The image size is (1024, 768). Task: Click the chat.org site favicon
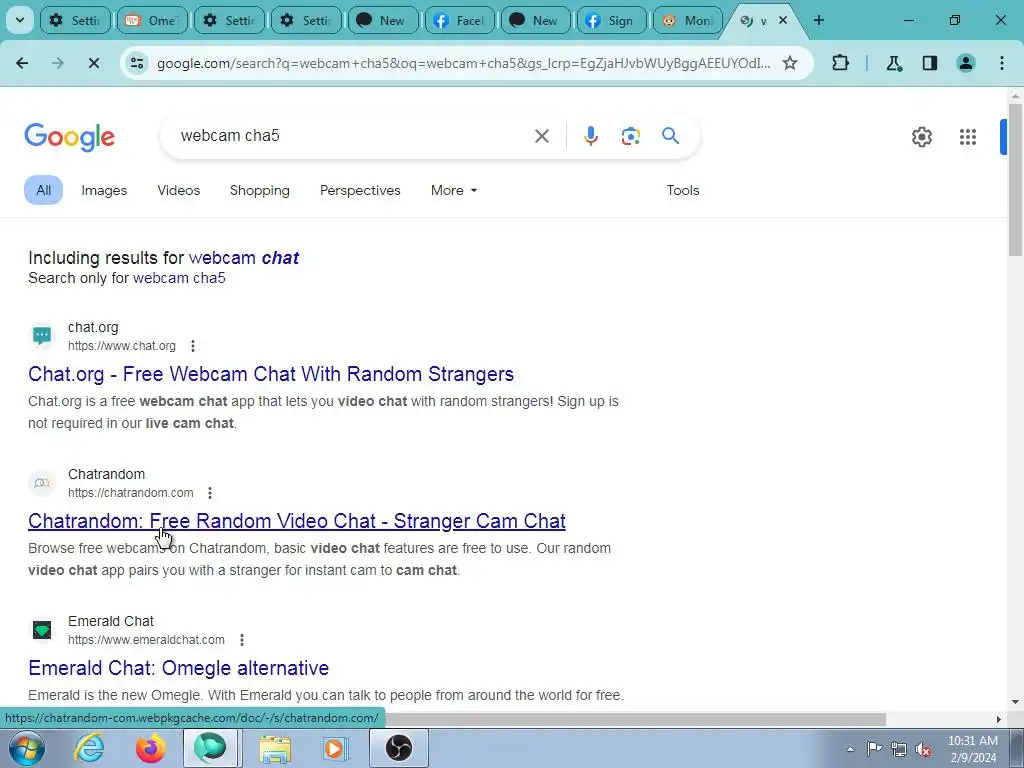[x=42, y=336]
